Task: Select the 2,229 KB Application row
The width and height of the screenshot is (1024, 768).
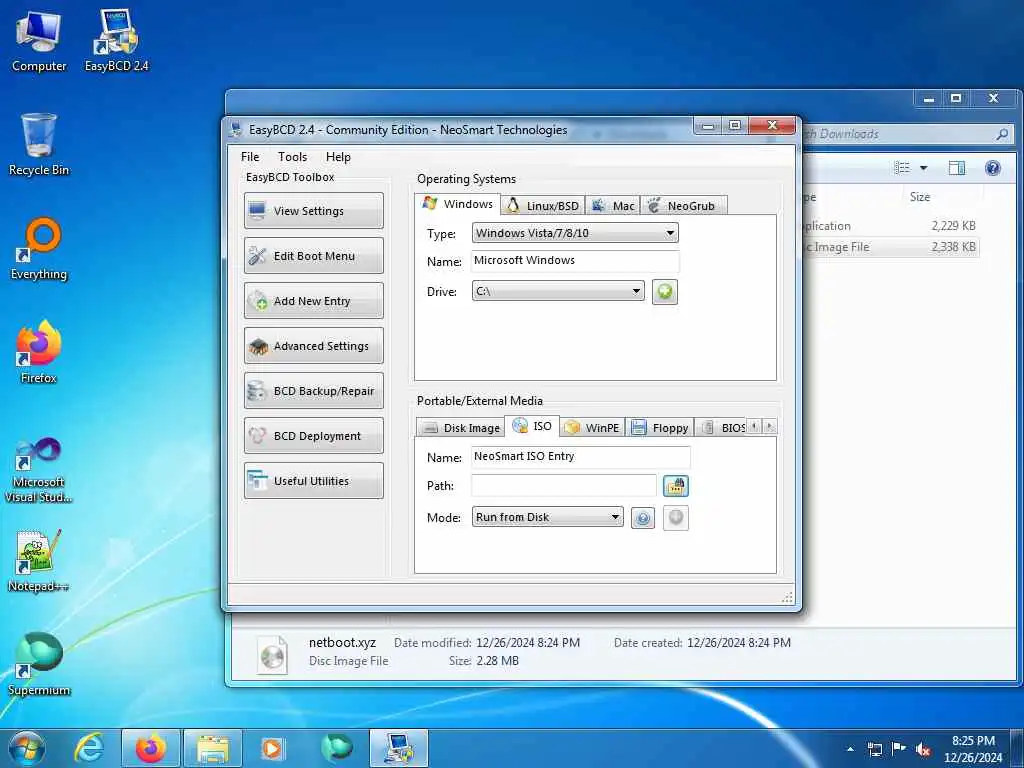Action: tap(891, 226)
